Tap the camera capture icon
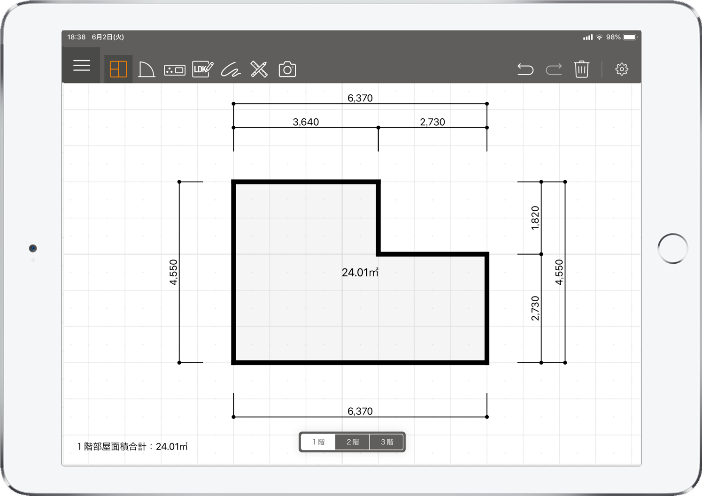 [x=287, y=69]
